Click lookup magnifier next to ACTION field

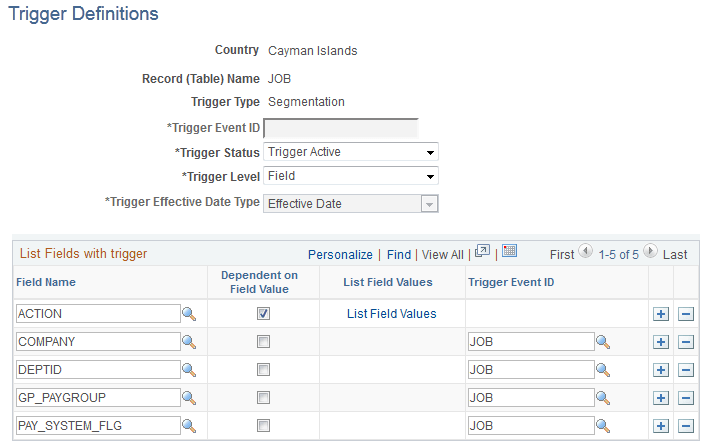point(189,314)
